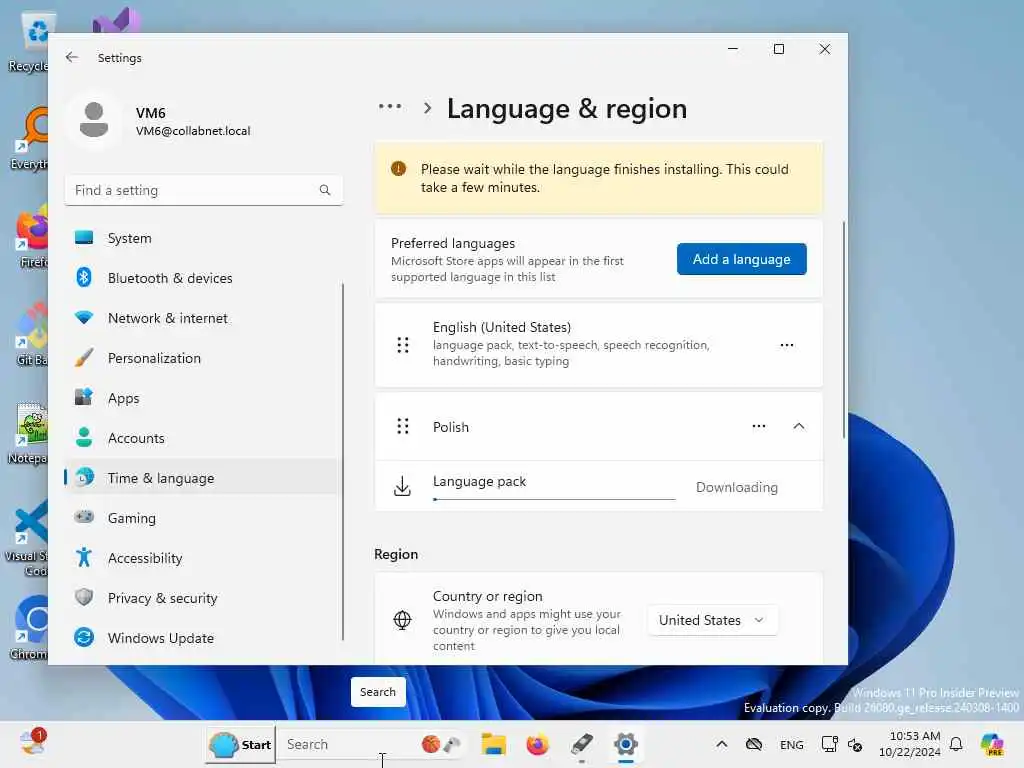This screenshot has width=1024, height=768.
Task: Click the Personalization paintbrush icon
Action: point(84,358)
